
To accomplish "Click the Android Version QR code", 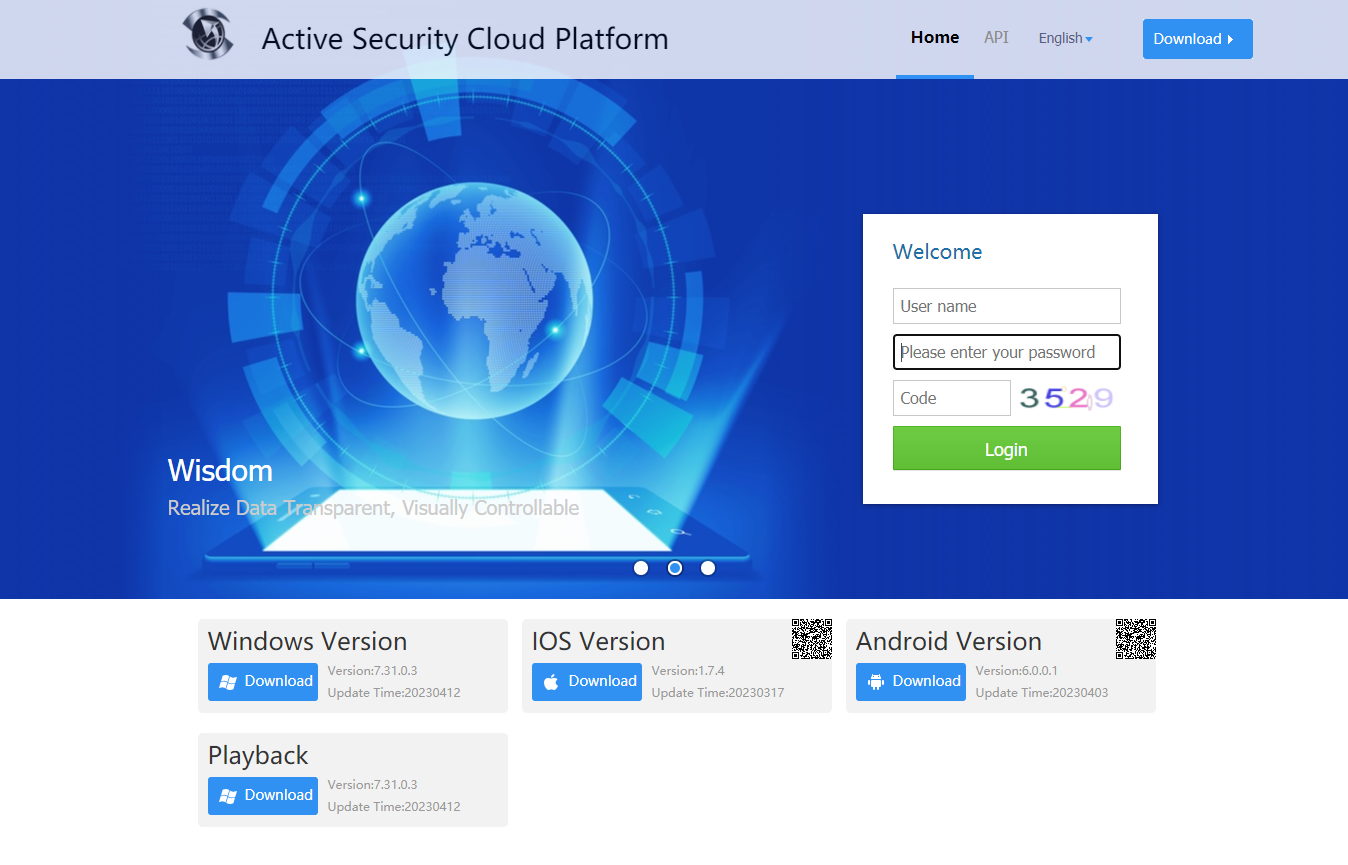I will point(1135,639).
